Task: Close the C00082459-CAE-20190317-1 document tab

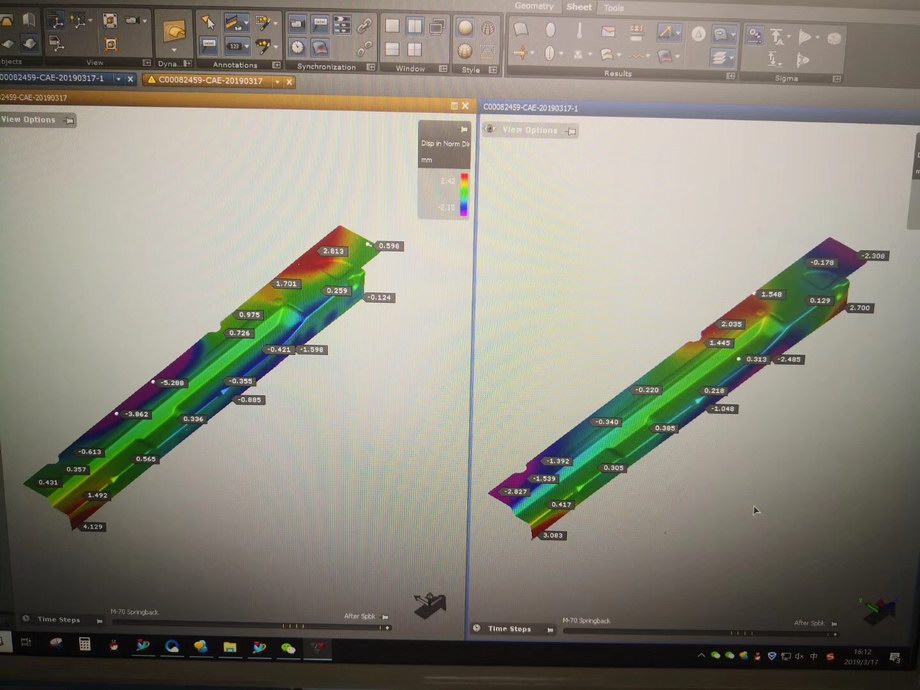Action: pyautogui.click(x=131, y=78)
